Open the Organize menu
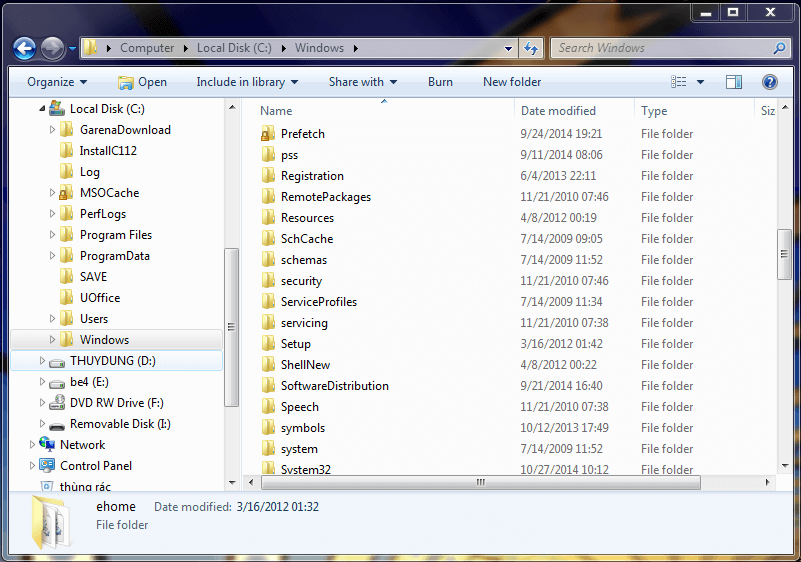This screenshot has height=562, width=801. tap(57, 82)
